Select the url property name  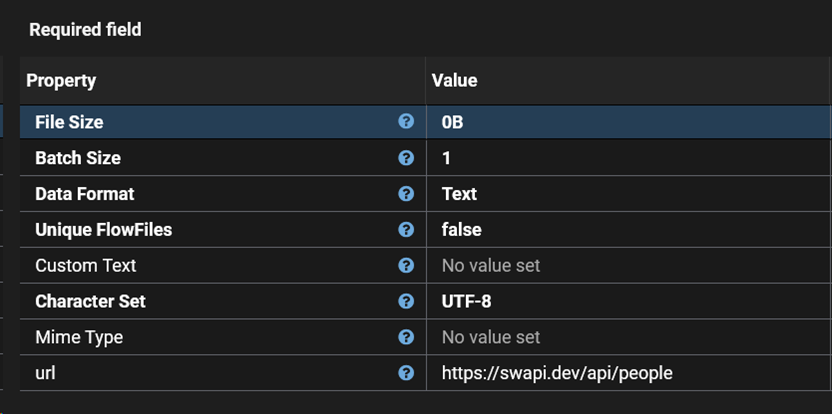46,373
